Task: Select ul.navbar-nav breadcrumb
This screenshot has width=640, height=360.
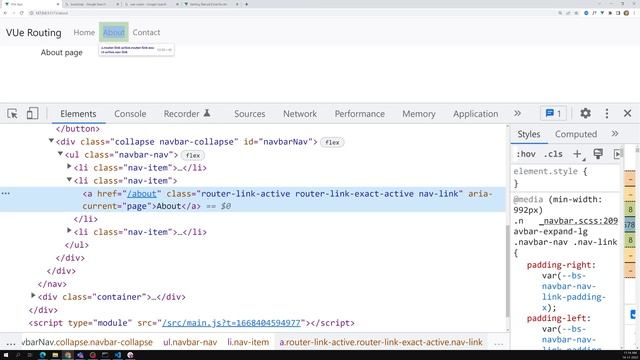Action: click(x=190, y=342)
